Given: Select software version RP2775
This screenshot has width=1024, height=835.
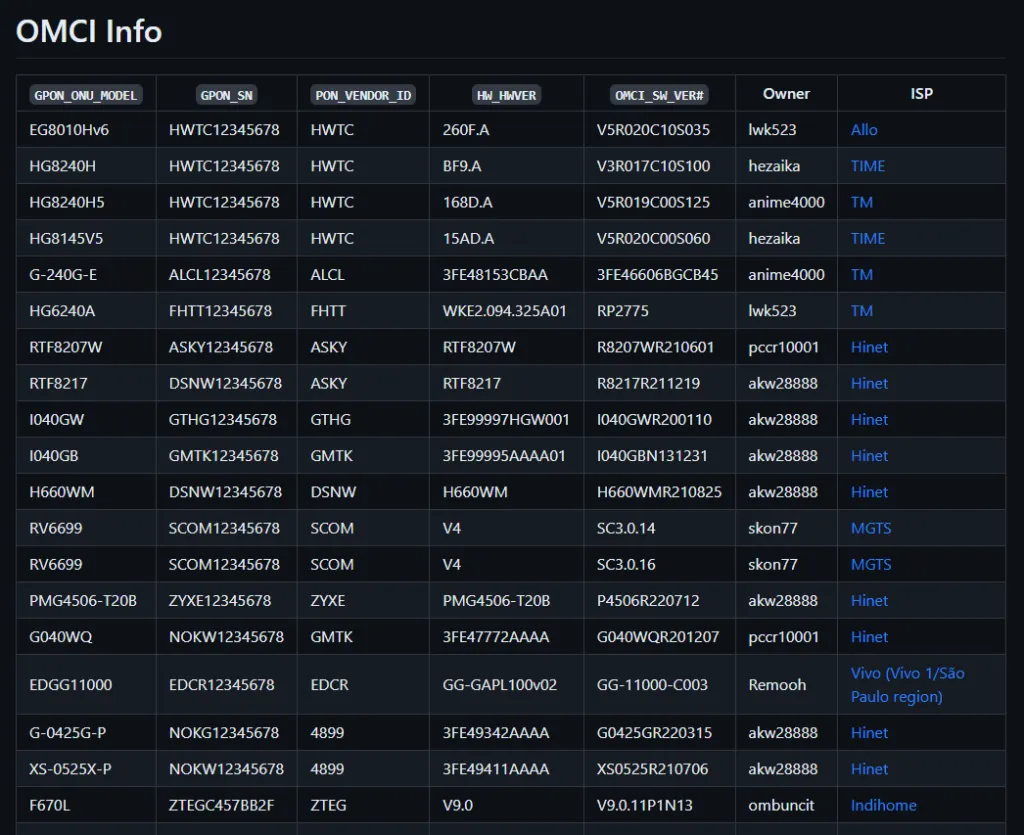Looking at the screenshot, I should 622,311.
